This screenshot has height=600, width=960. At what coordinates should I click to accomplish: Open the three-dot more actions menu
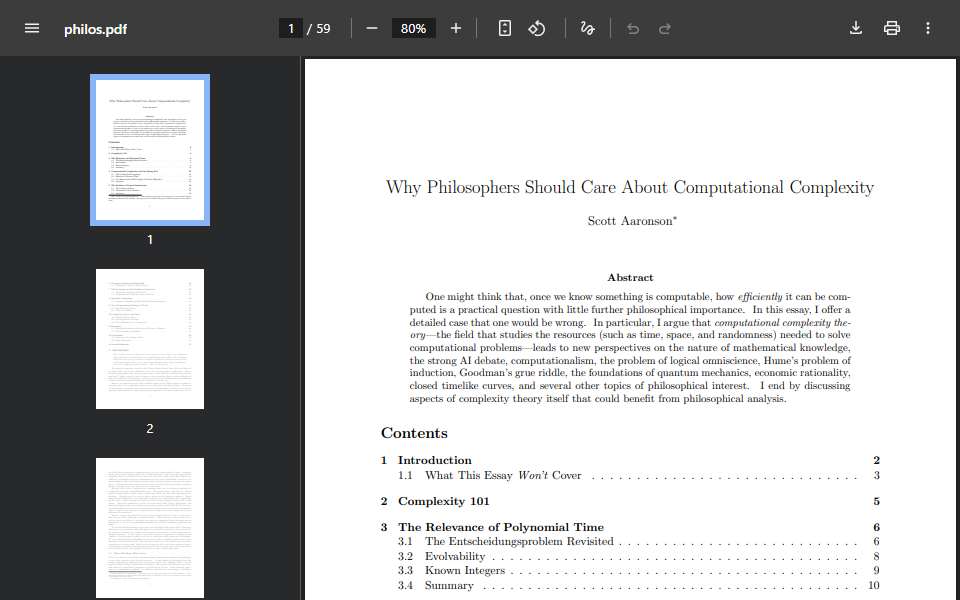click(928, 28)
